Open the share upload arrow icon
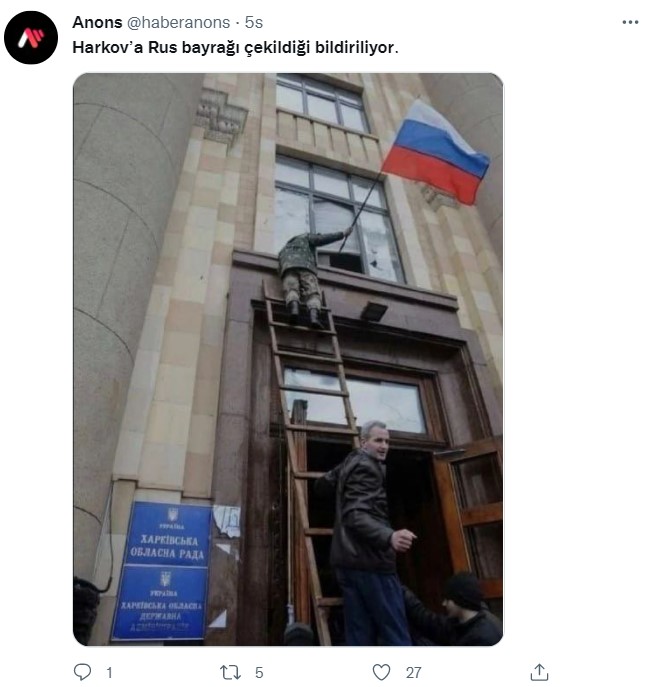 click(x=539, y=672)
